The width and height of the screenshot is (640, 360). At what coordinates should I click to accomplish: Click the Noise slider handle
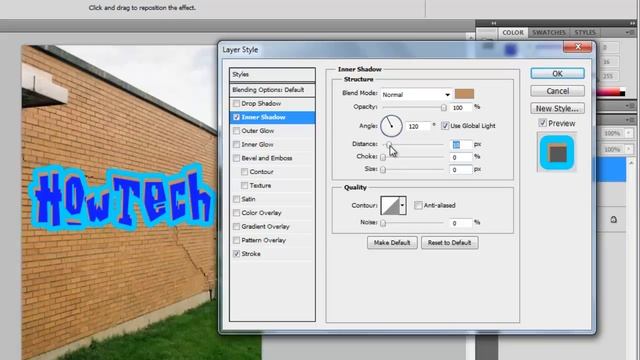(x=383, y=223)
